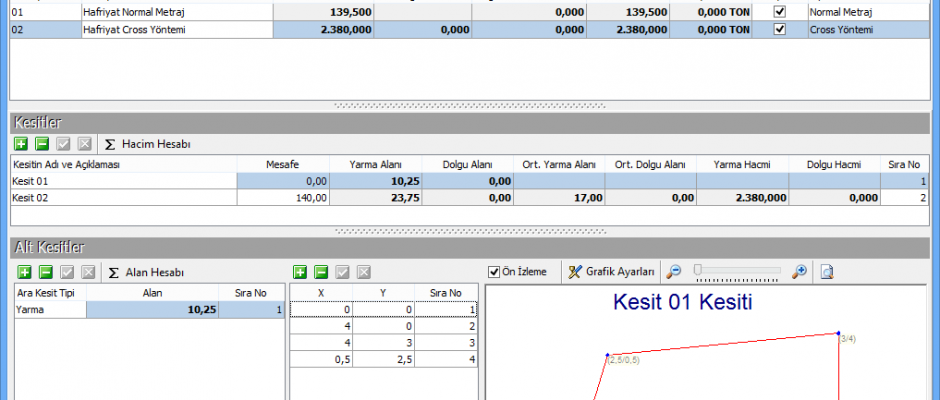Zoom out the section graph preview

675,272
